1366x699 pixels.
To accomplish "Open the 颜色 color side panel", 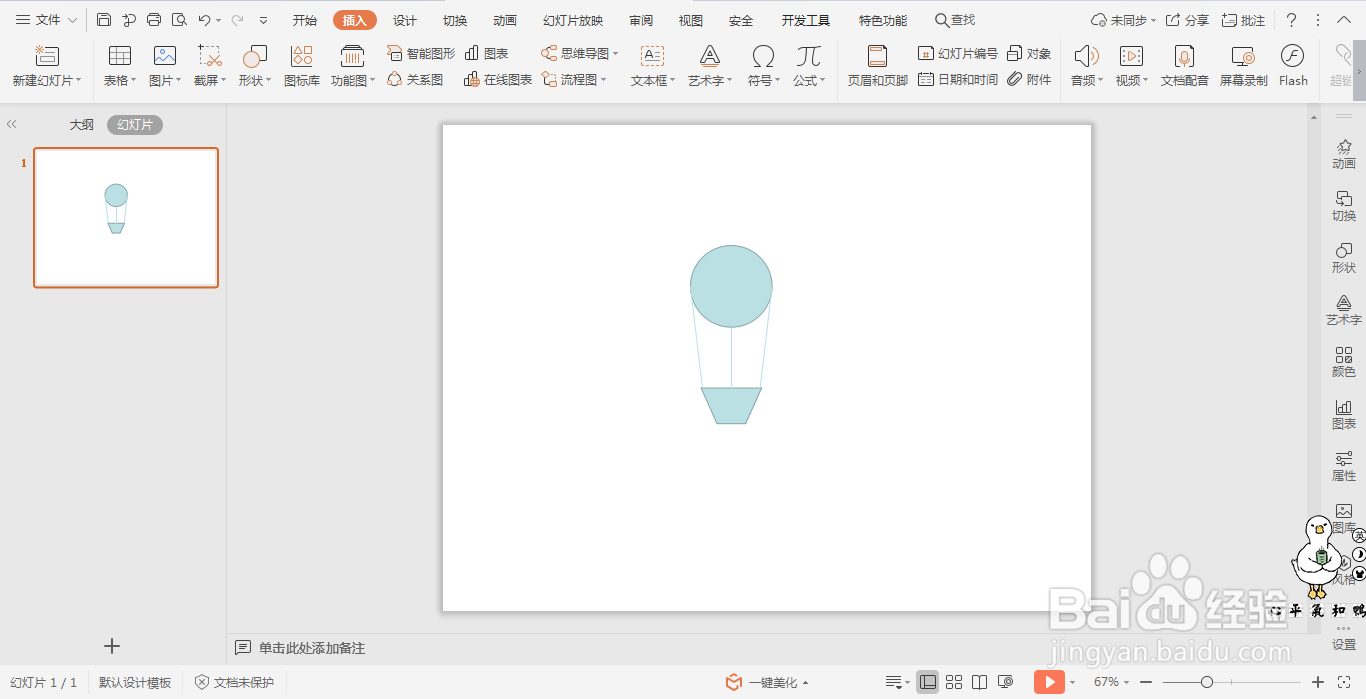I will (1344, 362).
